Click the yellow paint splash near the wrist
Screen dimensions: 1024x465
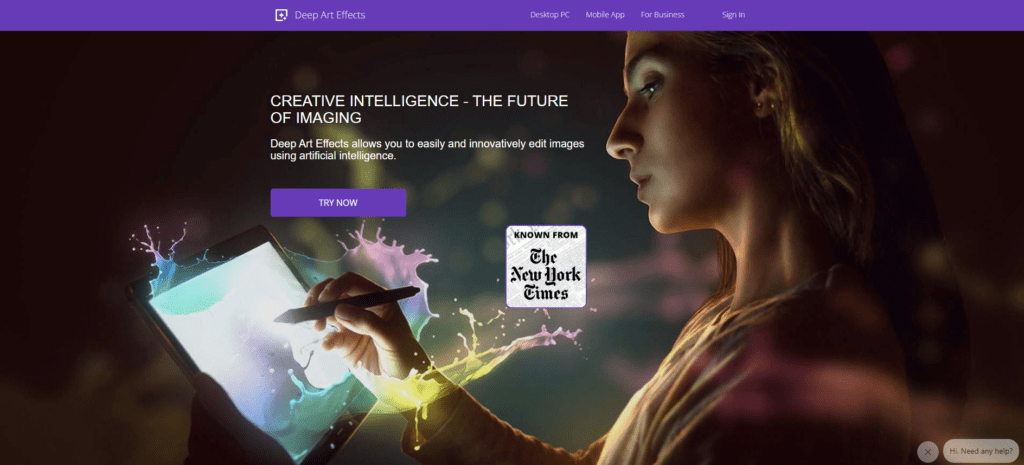457,366
